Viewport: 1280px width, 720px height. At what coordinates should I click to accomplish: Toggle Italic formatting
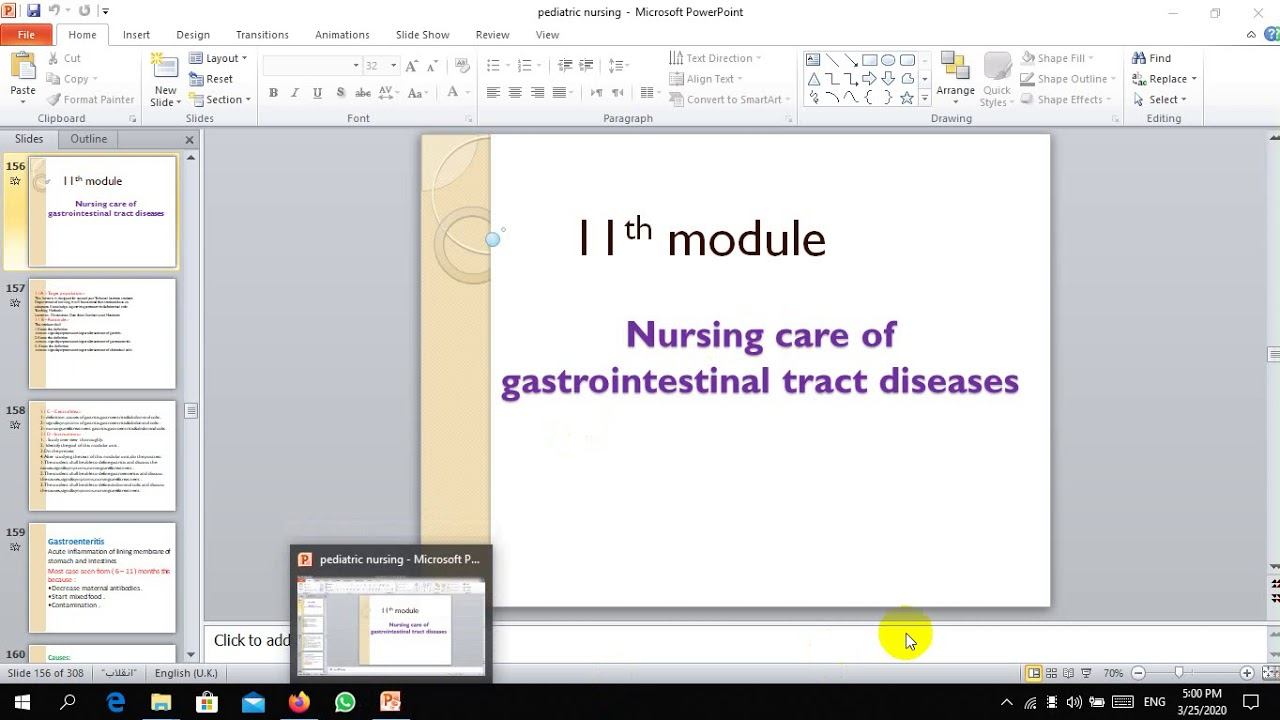[x=295, y=92]
